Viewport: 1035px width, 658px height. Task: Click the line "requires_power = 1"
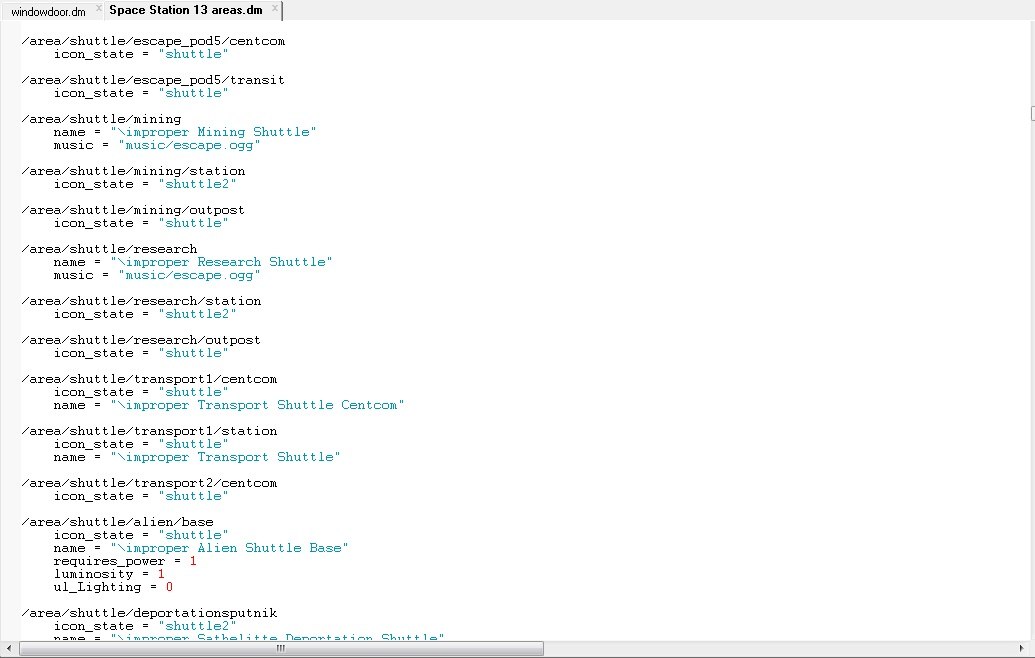click(125, 561)
